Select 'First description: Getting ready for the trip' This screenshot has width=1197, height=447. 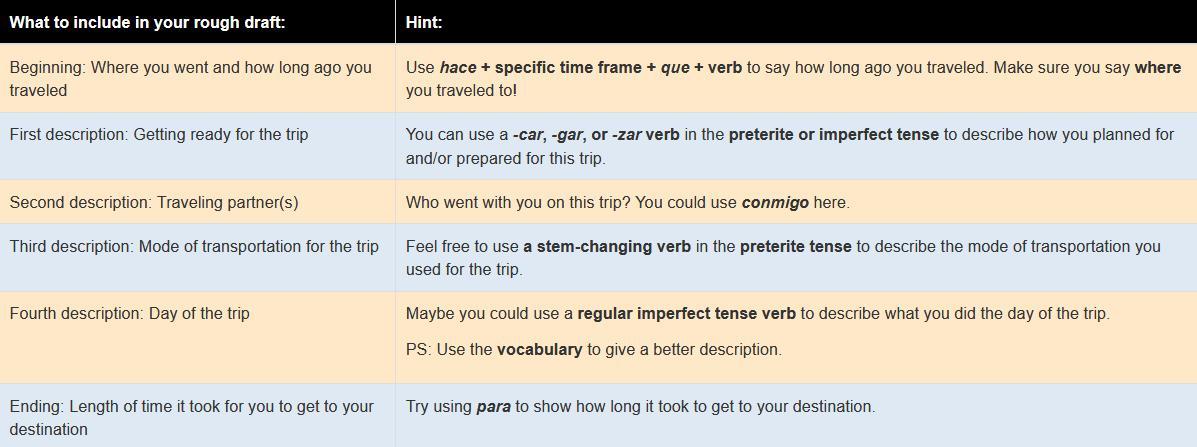197,146
